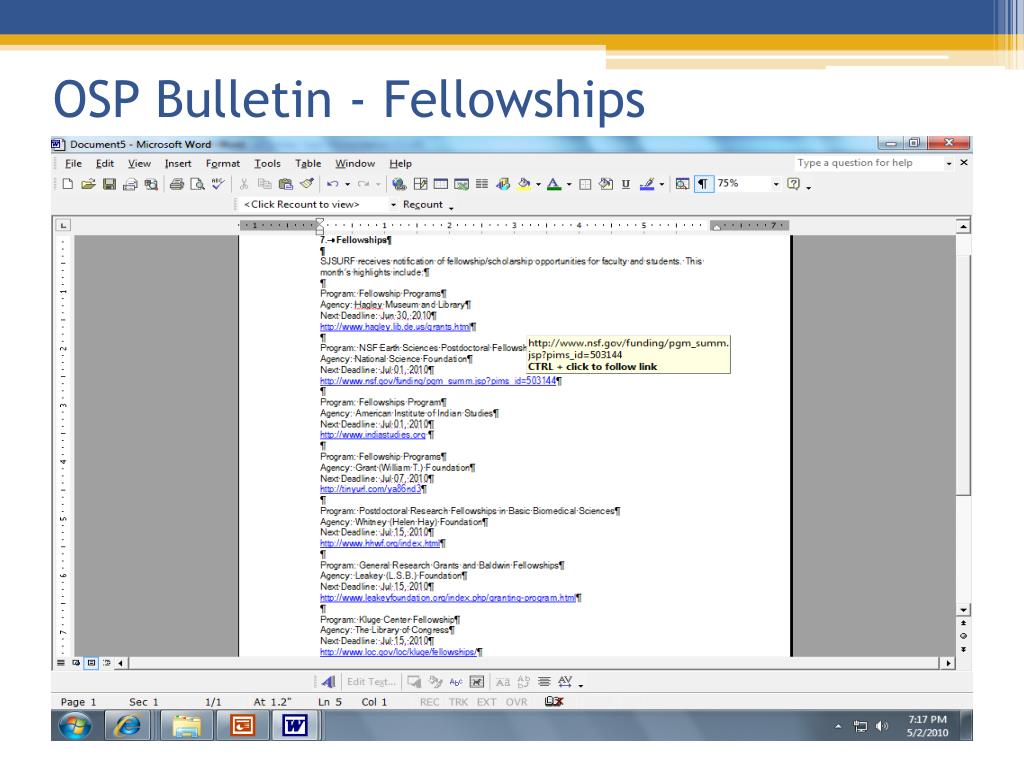Open the help question box dropdown arrow
The image size is (1024, 768).
[x=948, y=163]
